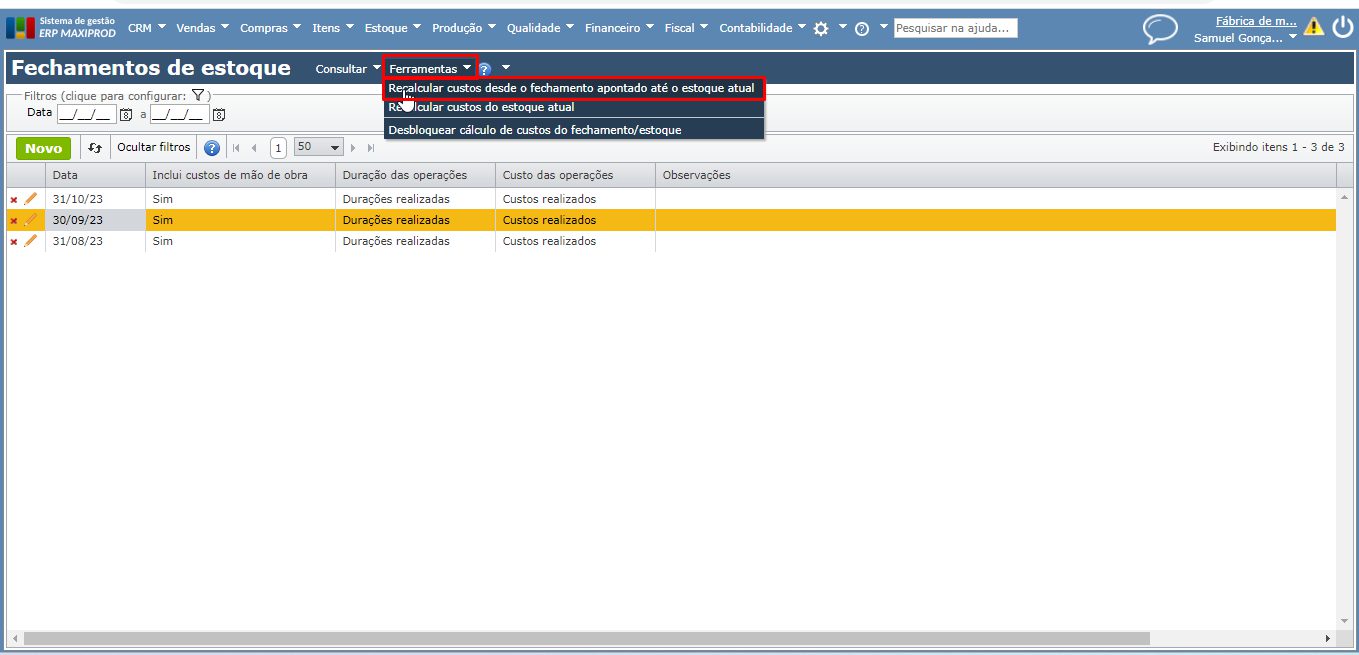Delete the 30/09/23 closing row
Viewport: 1359px width, 655px height.
click(x=14, y=221)
